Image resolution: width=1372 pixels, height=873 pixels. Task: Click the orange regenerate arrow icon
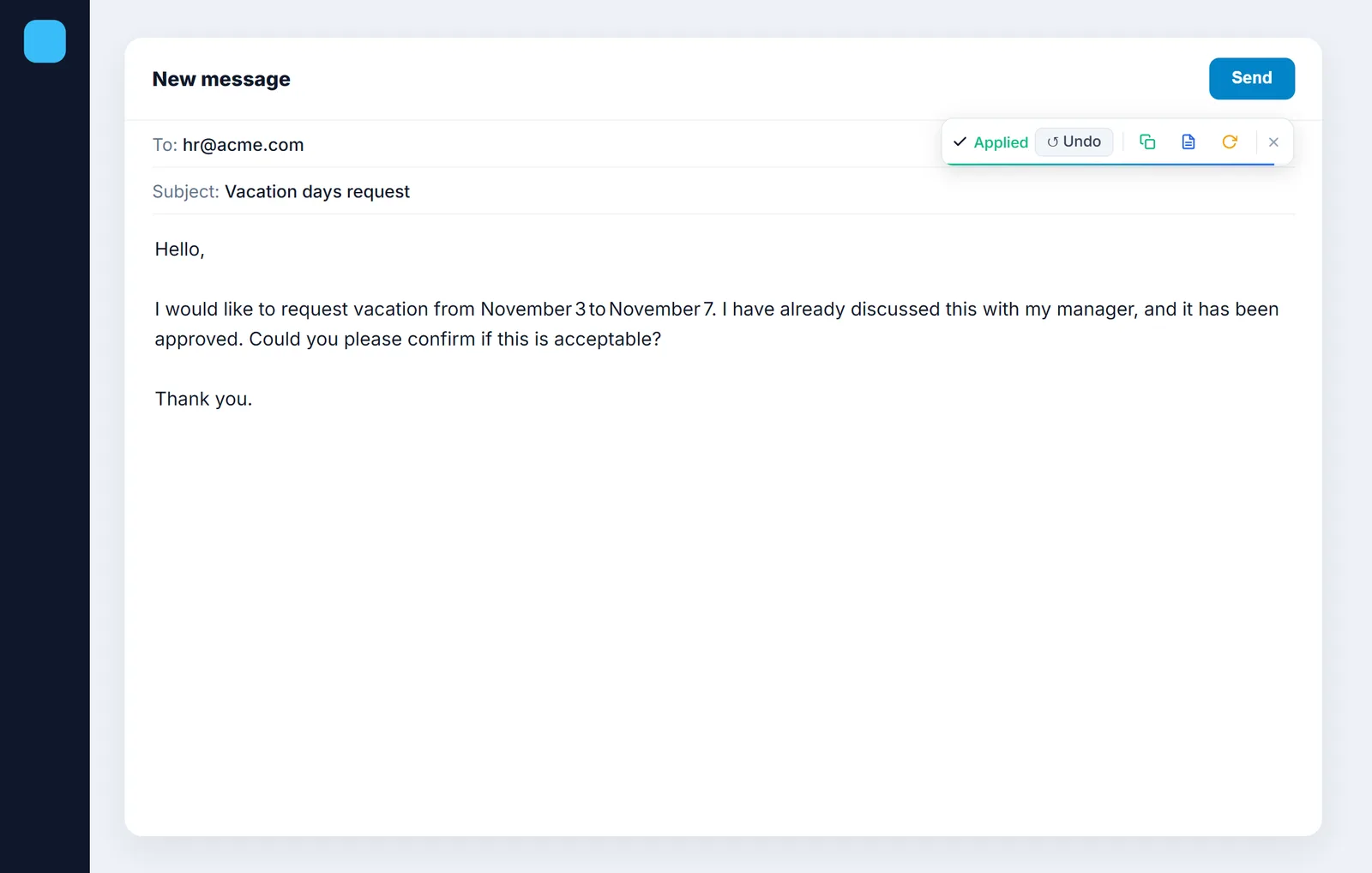coord(1229,141)
